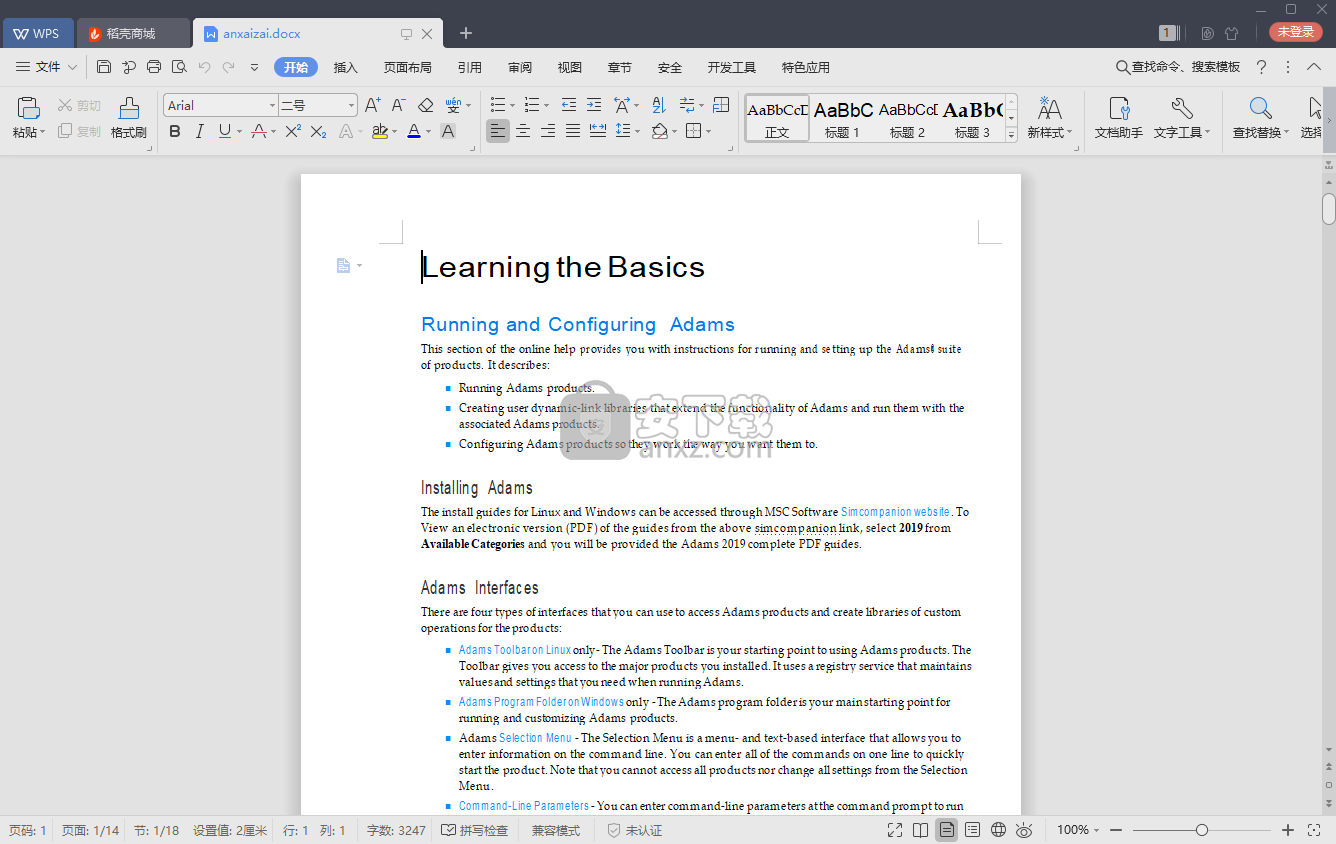Open the Simcompanion website link

click(x=896, y=512)
